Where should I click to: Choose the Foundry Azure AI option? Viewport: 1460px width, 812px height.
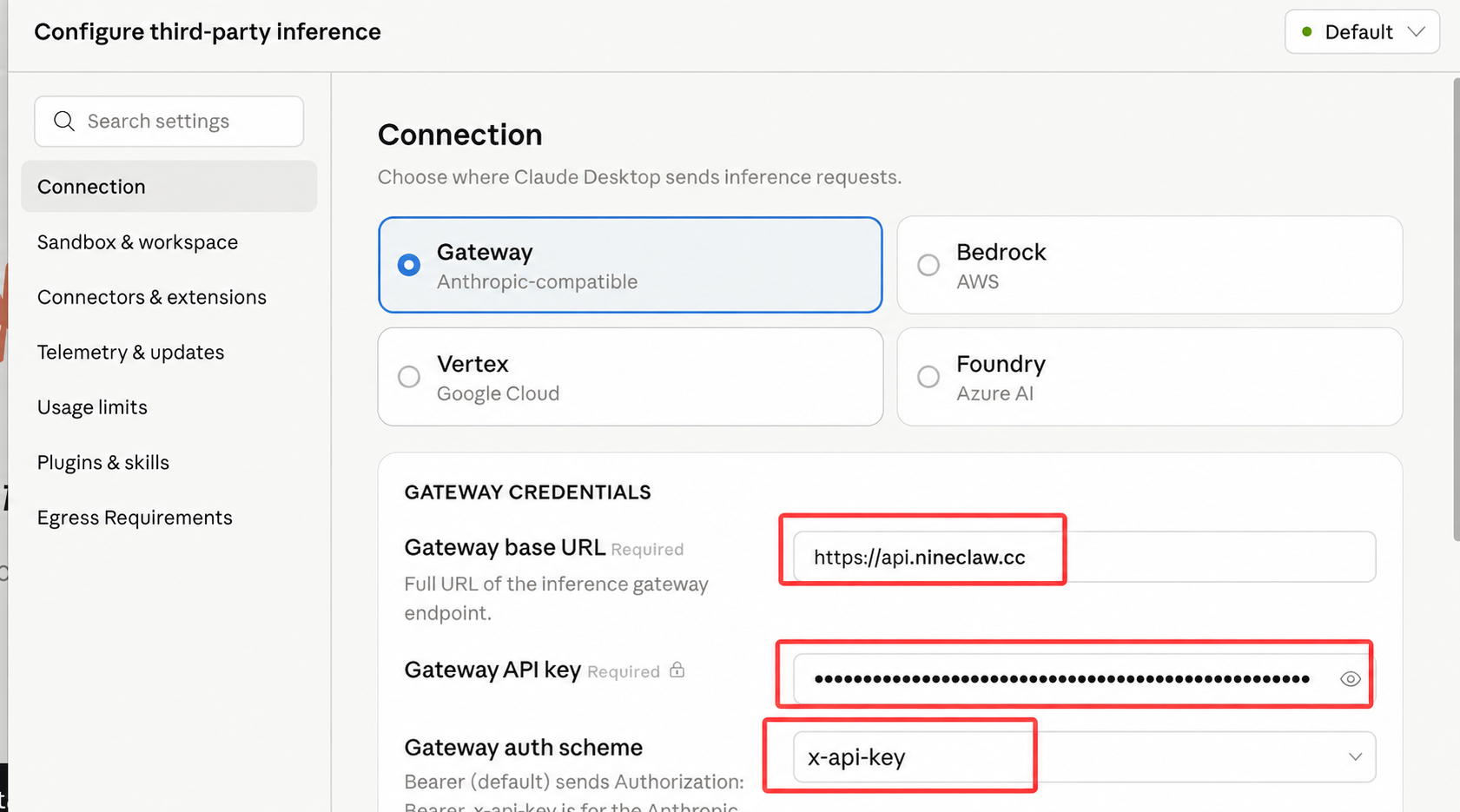coord(1149,377)
